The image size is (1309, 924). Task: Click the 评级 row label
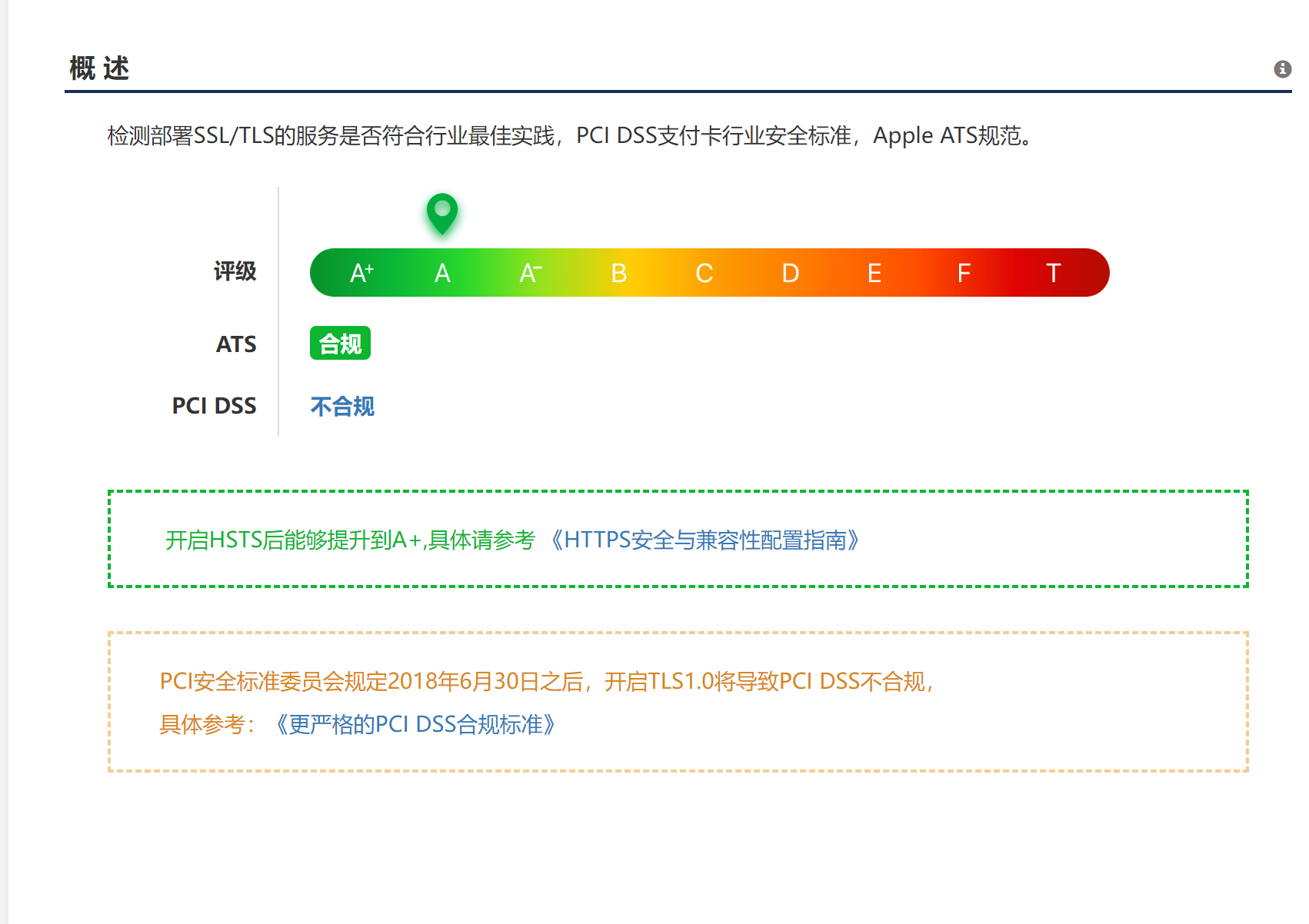click(235, 271)
